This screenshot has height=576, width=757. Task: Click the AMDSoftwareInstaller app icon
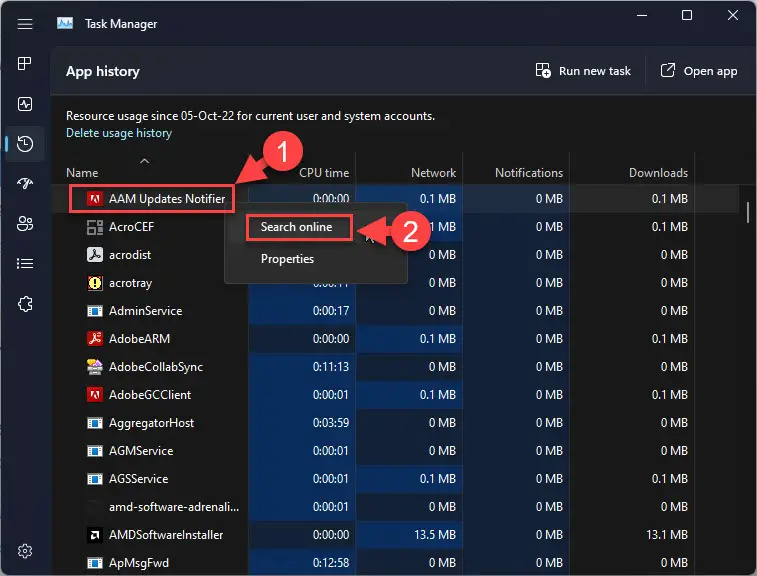coord(95,534)
